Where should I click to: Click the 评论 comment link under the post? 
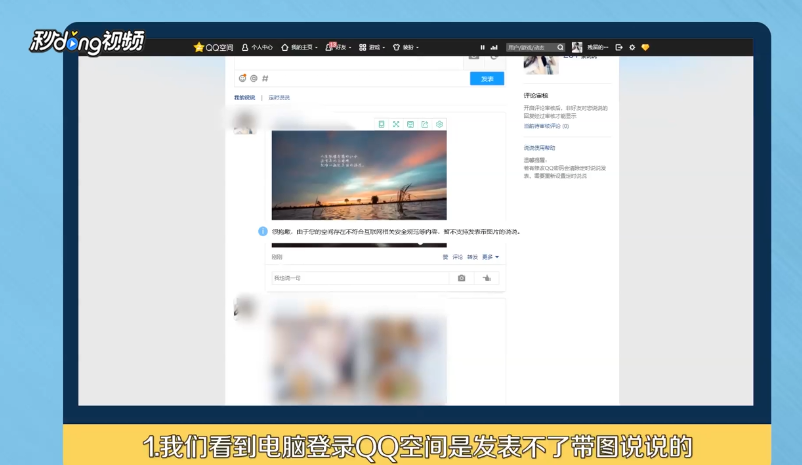coord(458,257)
